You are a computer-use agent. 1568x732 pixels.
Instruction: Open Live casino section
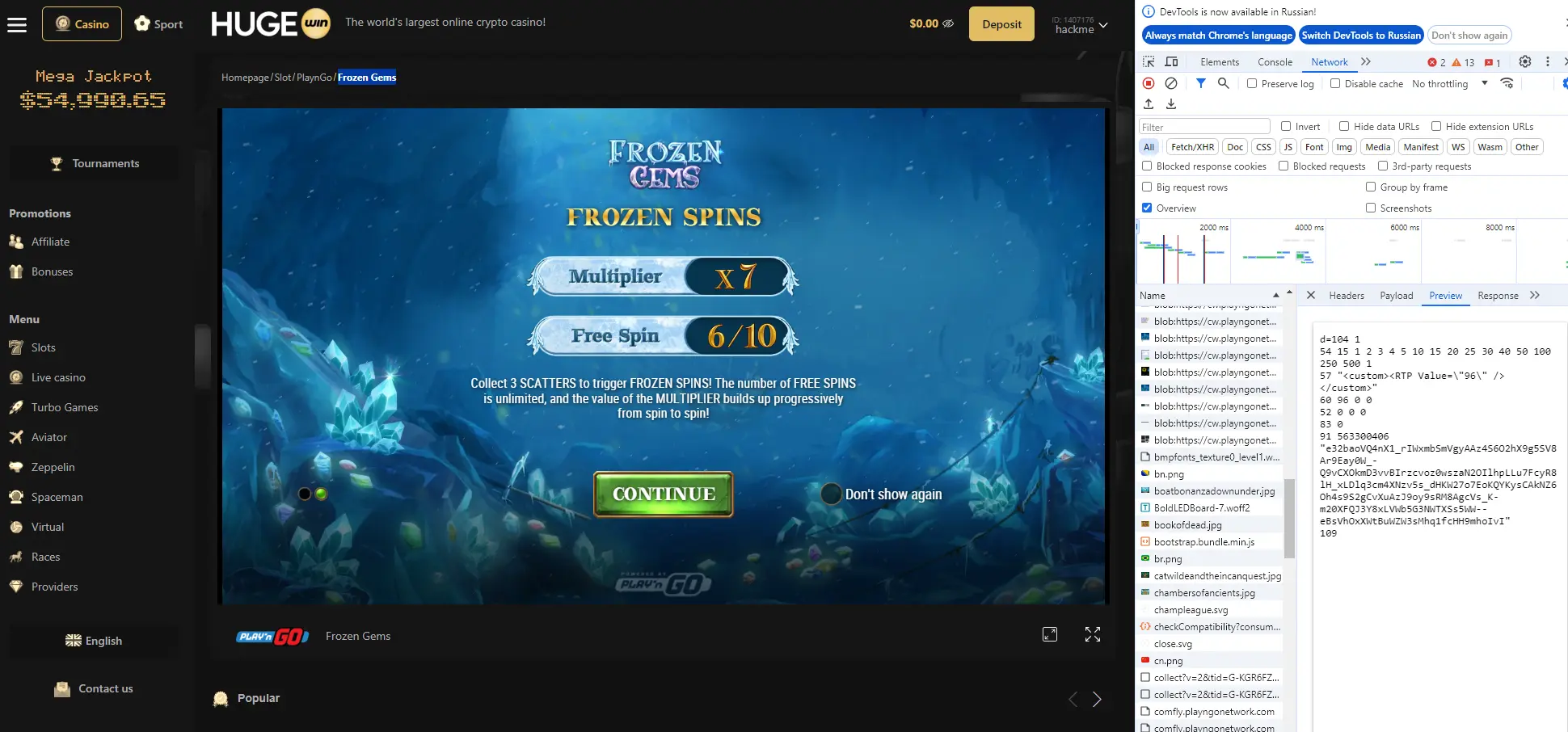(x=58, y=377)
